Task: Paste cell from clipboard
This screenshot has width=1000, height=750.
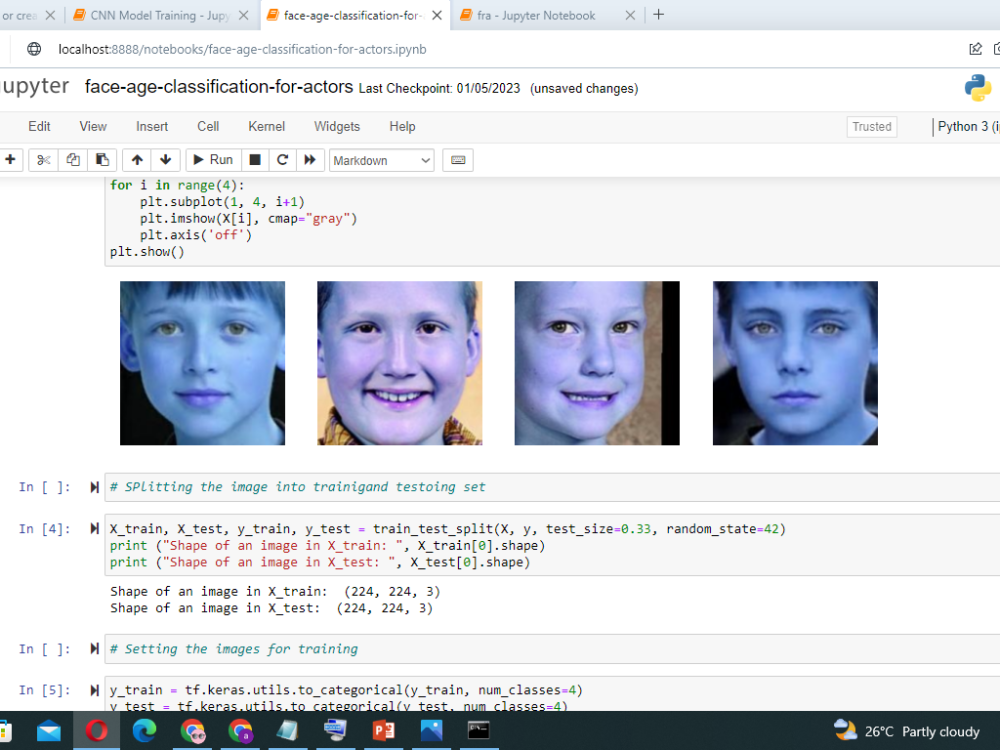Action: click(x=101, y=160)
